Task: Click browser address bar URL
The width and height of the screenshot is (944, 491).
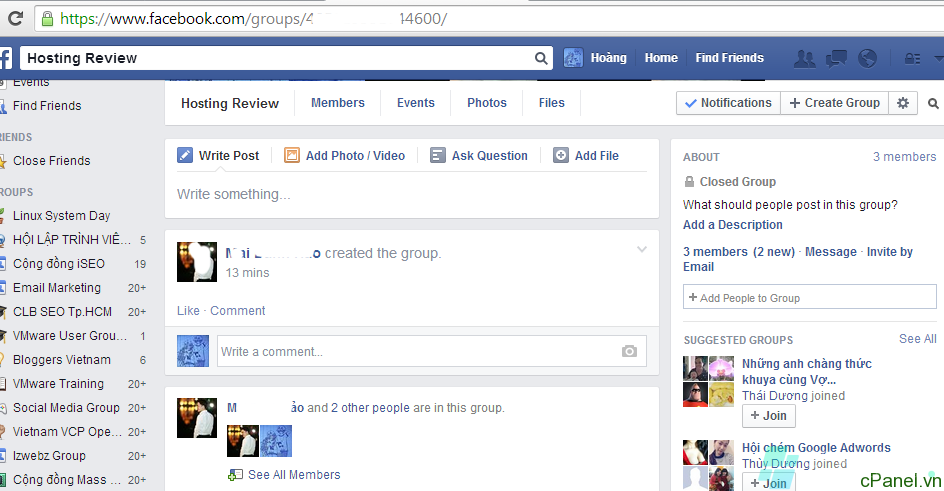Action: (x=253, y=19)
